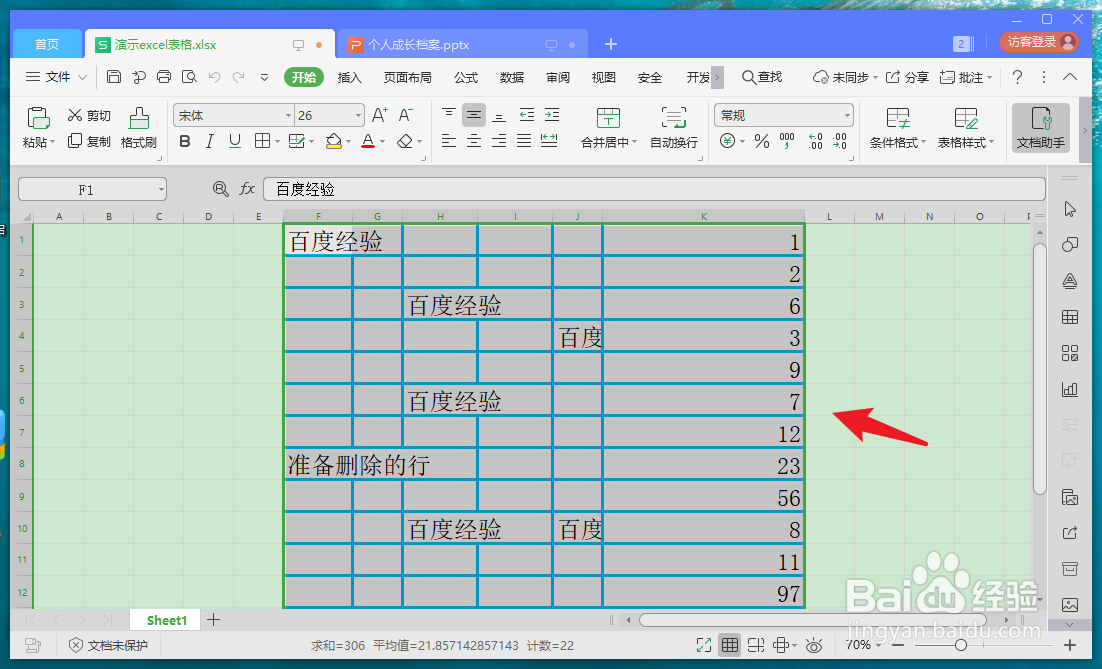Click the Save icon in quick toolbar
Screen dimensions: 1102x669
(114, 77)
